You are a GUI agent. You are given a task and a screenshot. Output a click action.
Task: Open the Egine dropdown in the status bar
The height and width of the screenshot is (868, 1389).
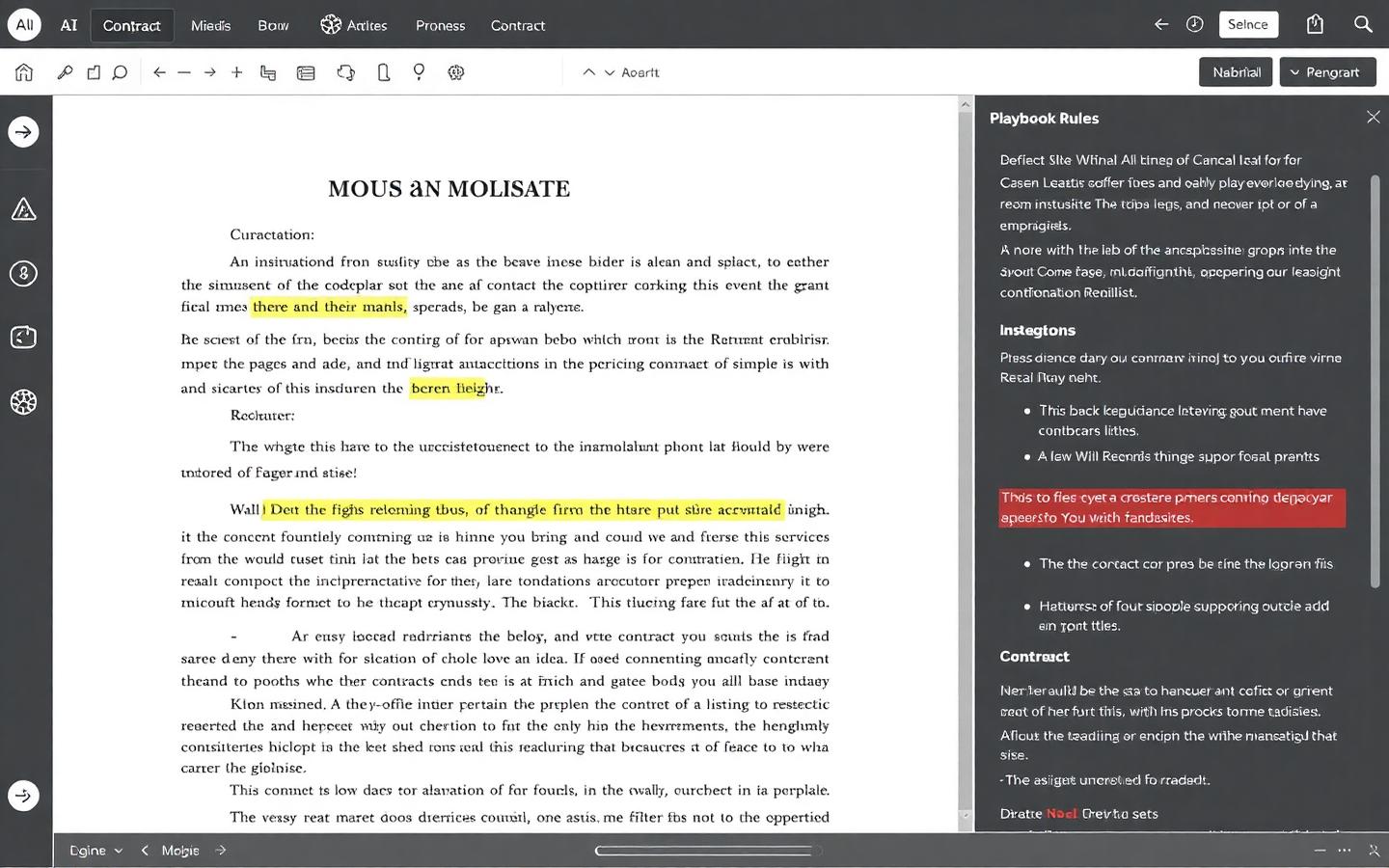tap(95, 851)
